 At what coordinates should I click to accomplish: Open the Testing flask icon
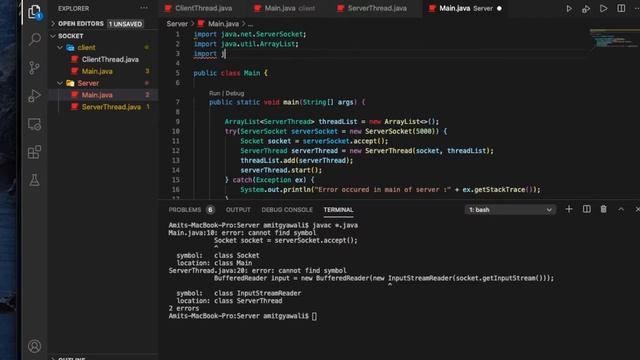[x=35, y=180]
